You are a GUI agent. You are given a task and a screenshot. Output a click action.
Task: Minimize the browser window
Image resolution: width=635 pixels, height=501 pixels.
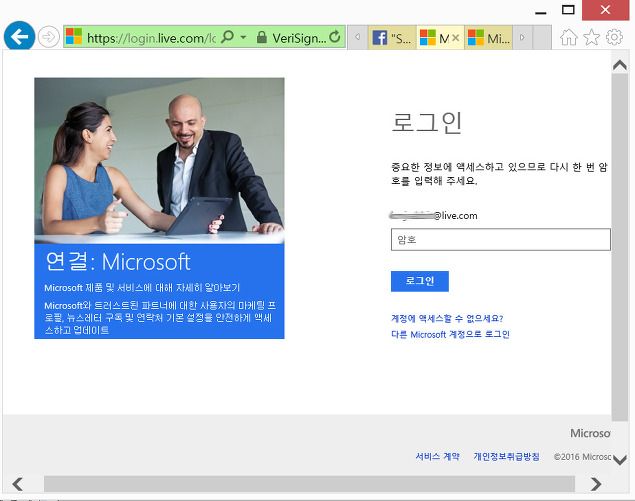point(541,12)
